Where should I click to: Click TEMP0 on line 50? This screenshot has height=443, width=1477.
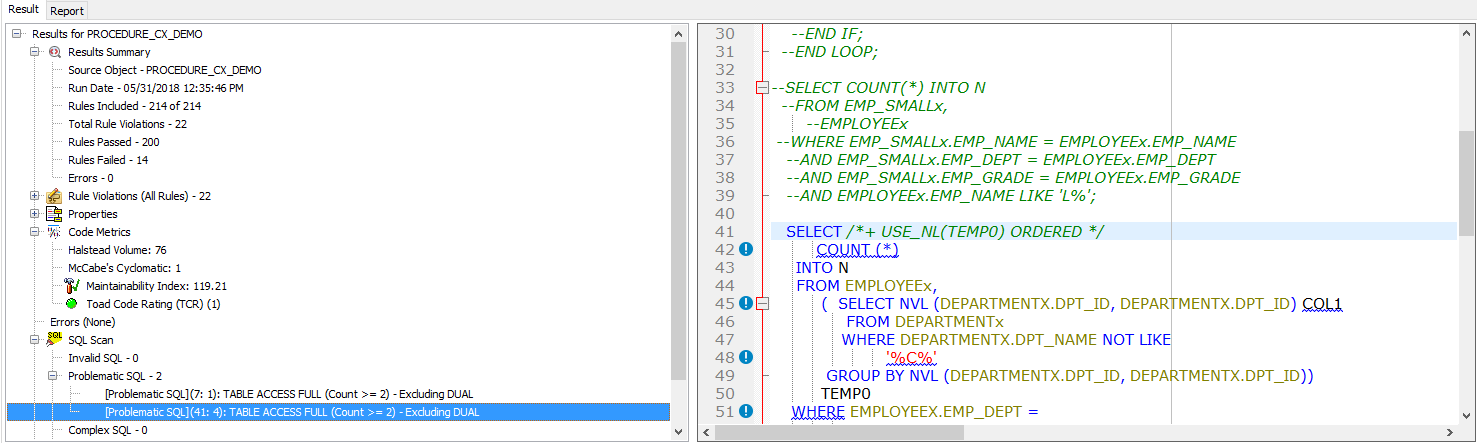click(x=846, y=394)
